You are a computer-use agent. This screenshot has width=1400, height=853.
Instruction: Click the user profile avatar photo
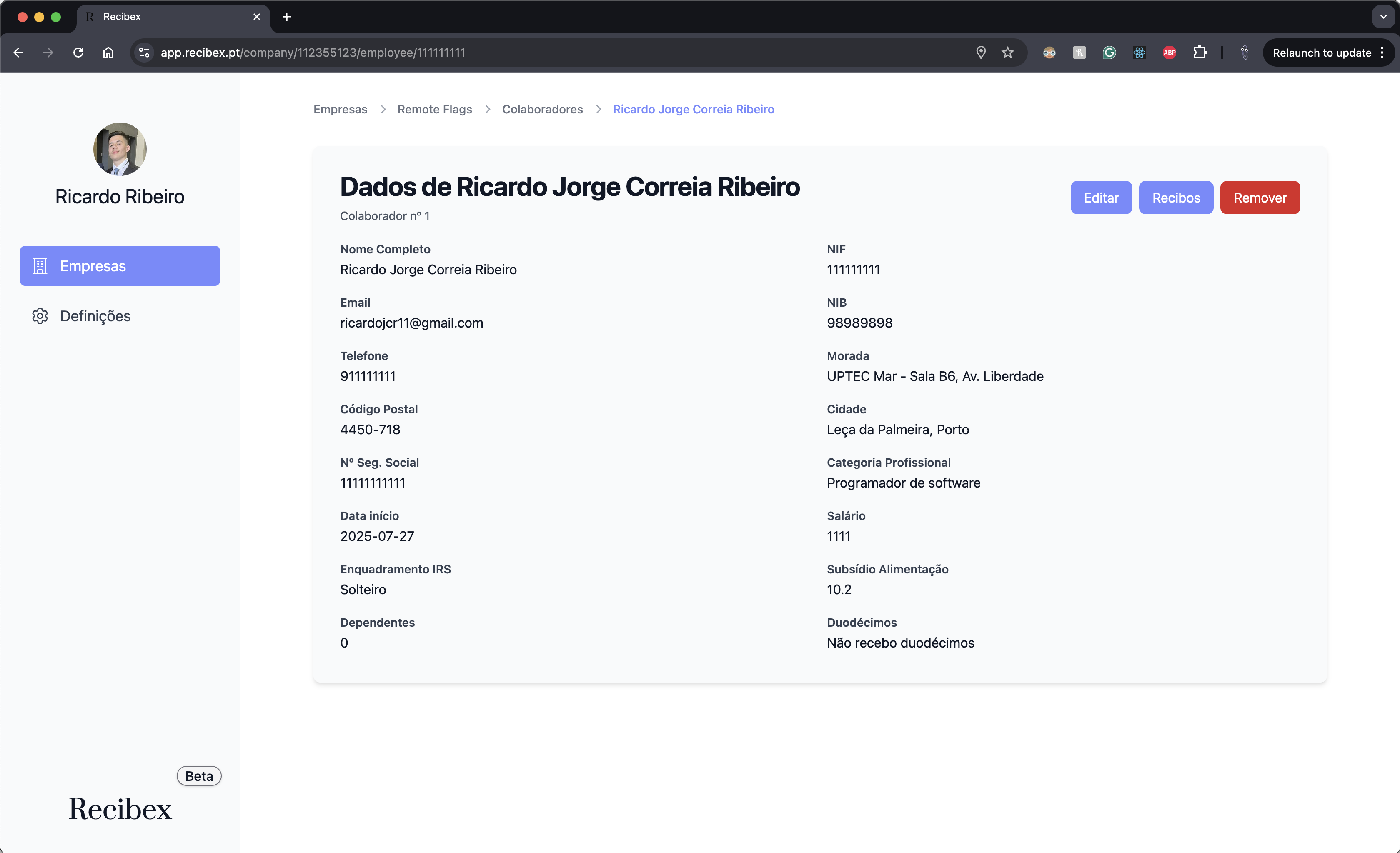(120, 149)
